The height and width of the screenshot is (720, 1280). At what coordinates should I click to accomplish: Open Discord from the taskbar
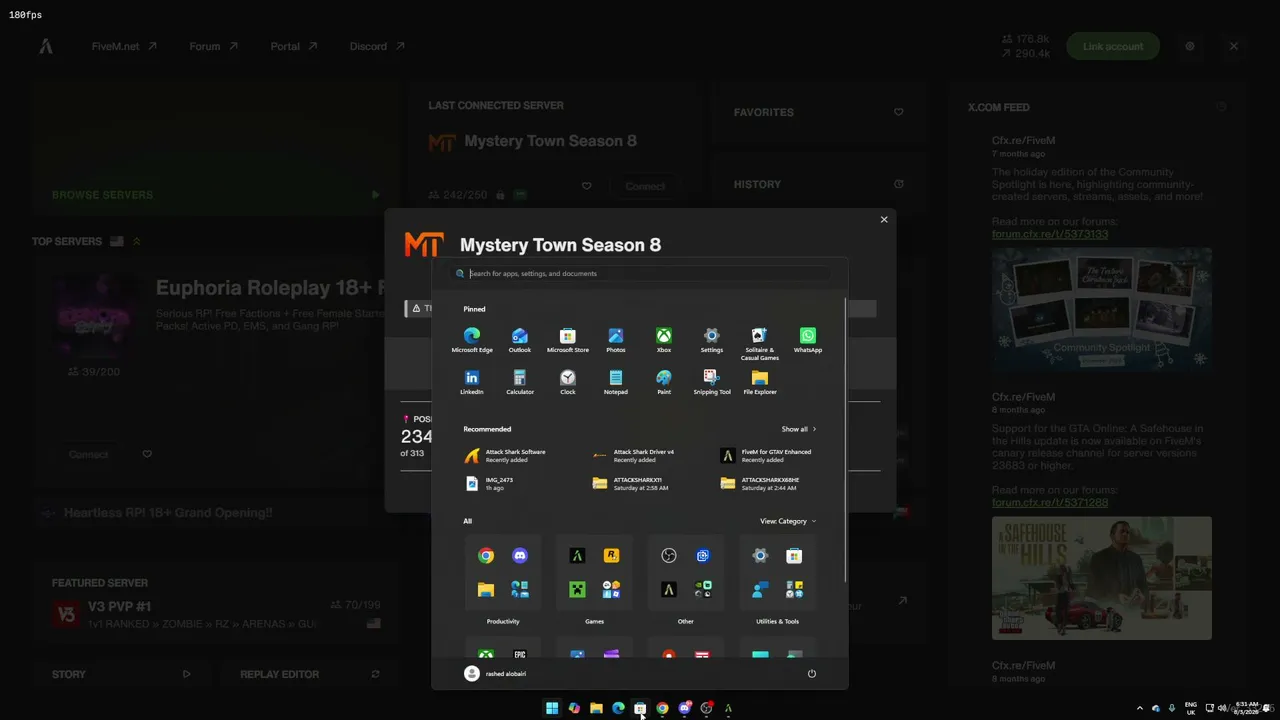click(x=684, y=708)
